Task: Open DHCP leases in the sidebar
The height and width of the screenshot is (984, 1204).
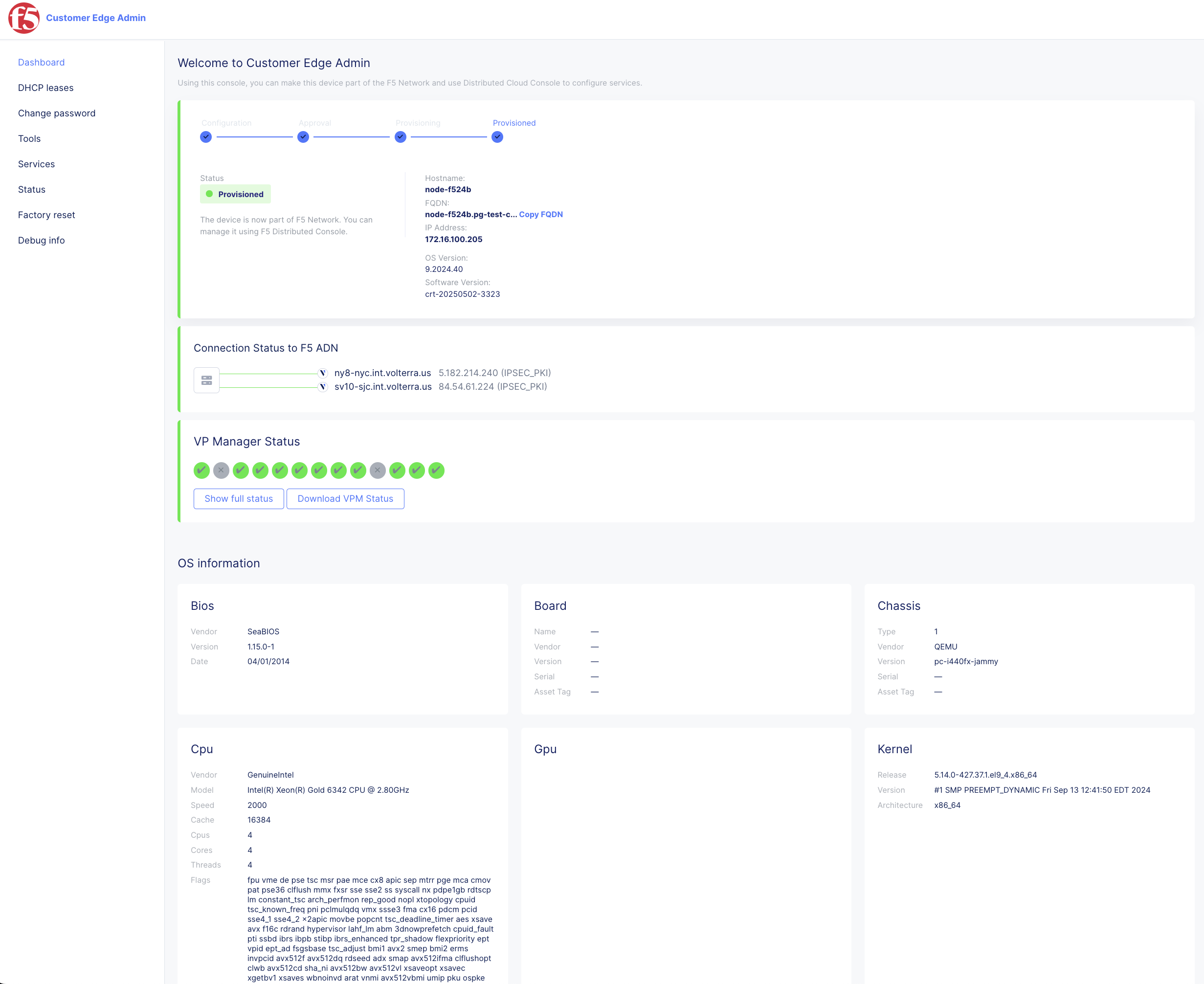Action: tap(46, 88)
